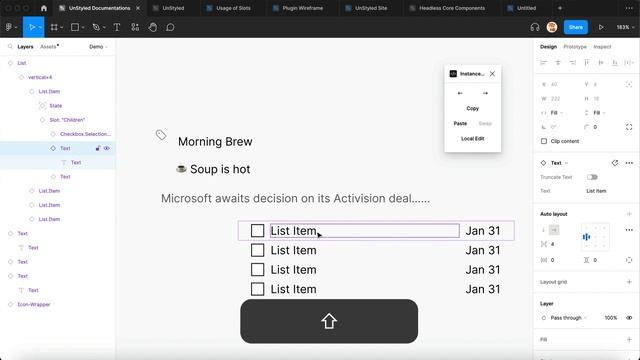Screen dimensions: 640x360
Task: Open Auto layout advanced settings ellipsis
Action: pyautogui.click(x=629, y=230)
